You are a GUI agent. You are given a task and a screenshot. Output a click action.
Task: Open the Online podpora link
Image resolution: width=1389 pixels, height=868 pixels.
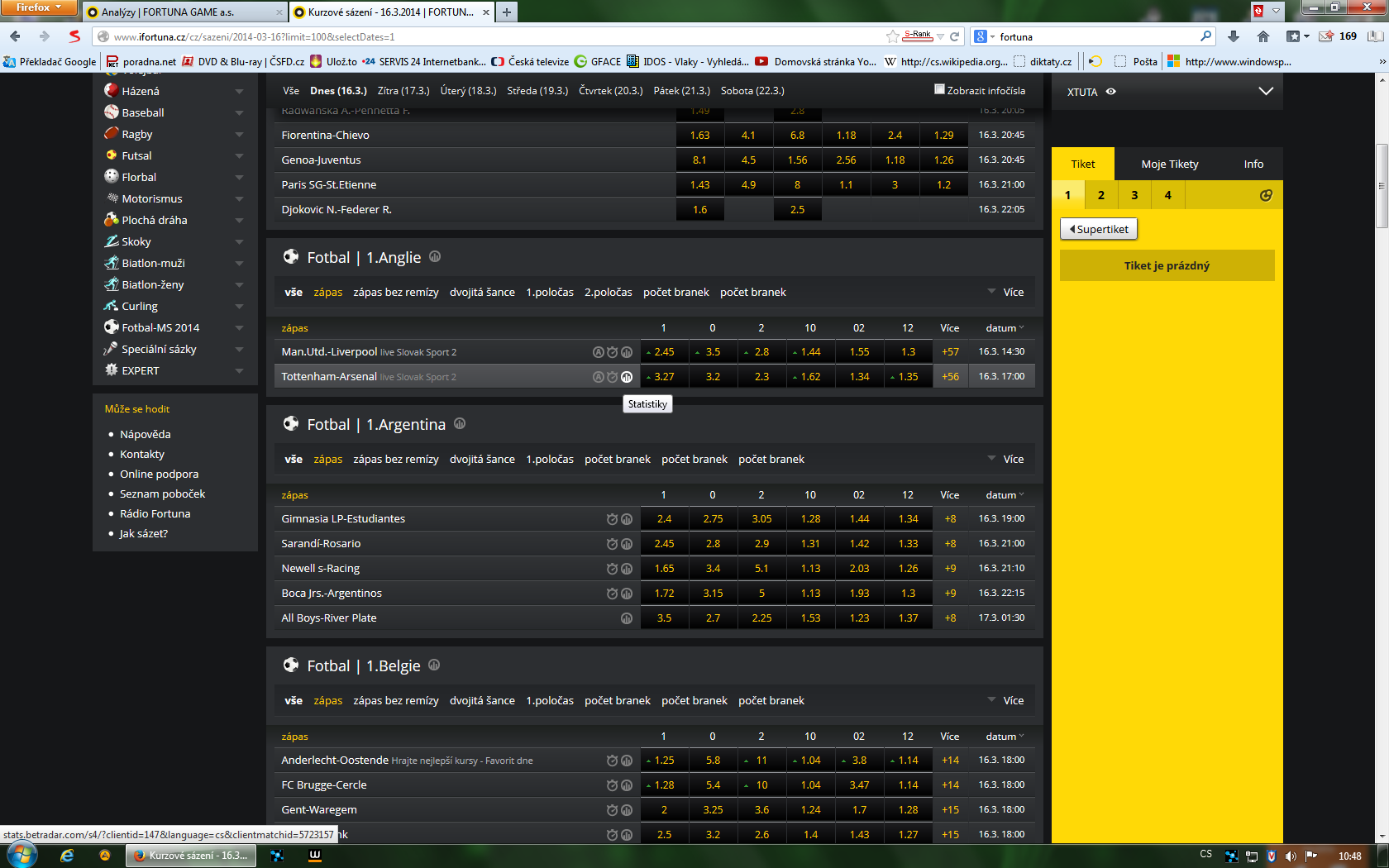click(159, 474)
